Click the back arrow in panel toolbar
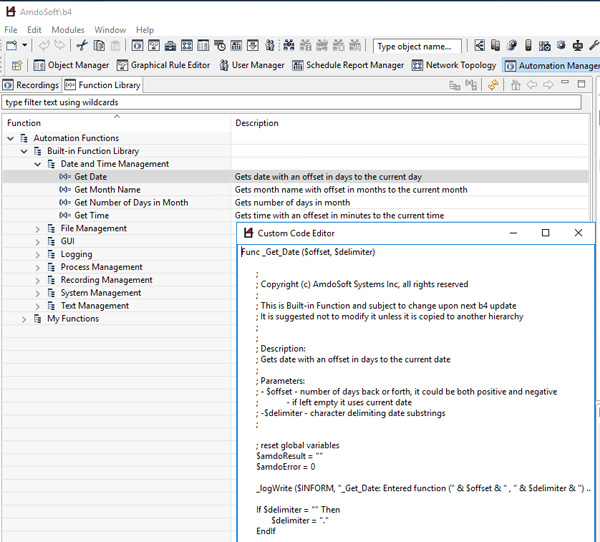The height and width of the screenshot is (542, 600). (x=532, y=85)
